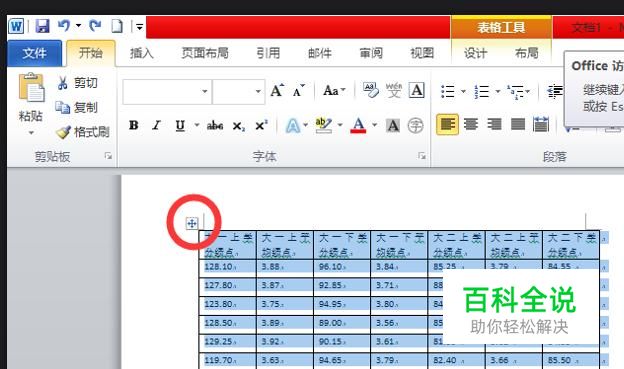This screenshot has width=624, height=369.
Task: Expand the 粘贴 options arrow
Action: (31, 133)
